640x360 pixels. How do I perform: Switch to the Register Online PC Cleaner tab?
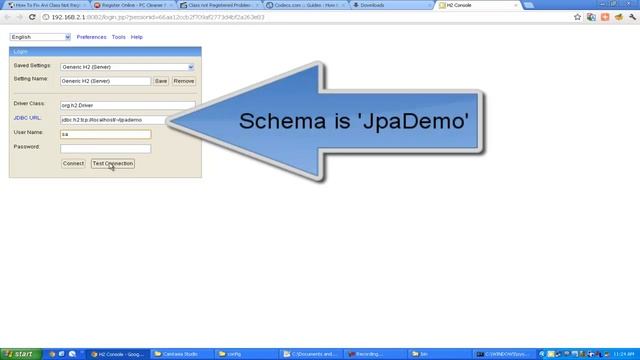pos(133,5)
